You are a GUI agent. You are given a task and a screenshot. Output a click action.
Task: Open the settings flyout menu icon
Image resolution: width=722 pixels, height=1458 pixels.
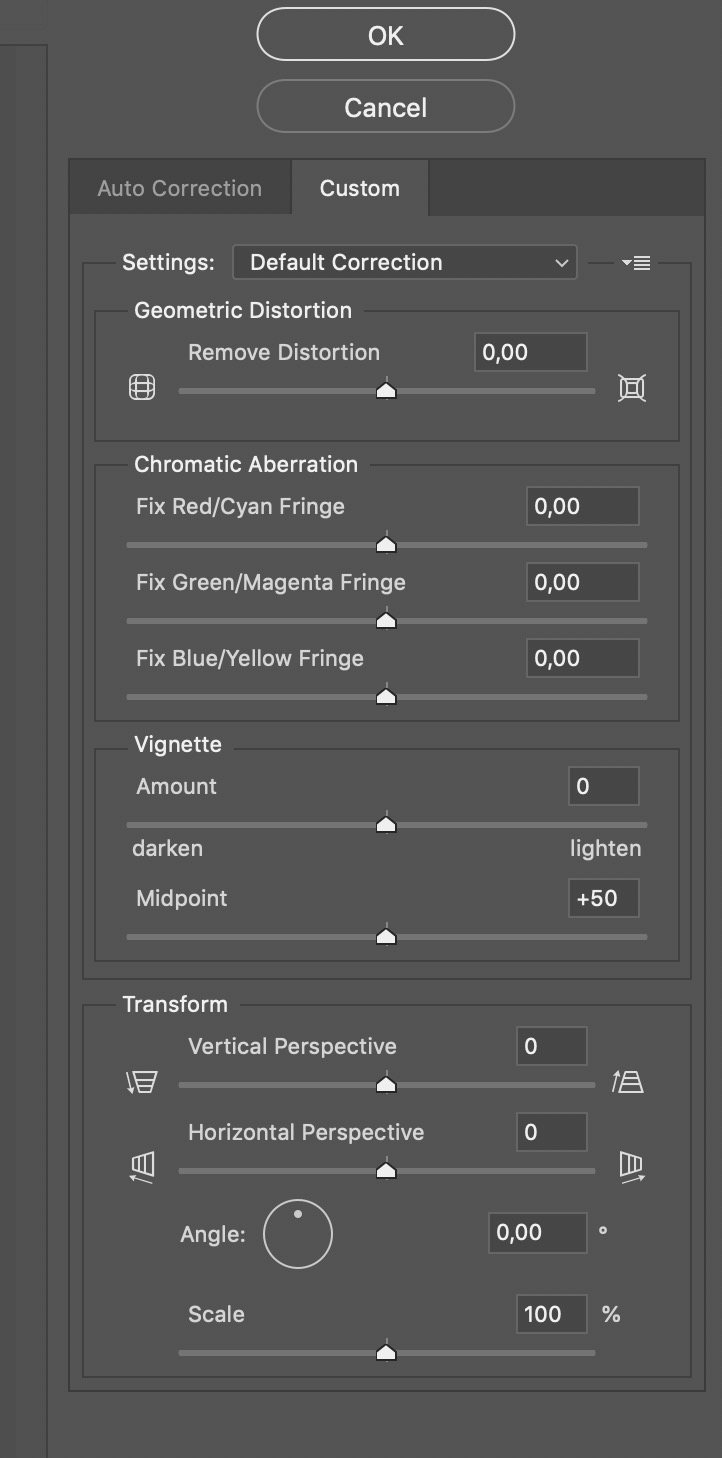(x=636, y=263)
